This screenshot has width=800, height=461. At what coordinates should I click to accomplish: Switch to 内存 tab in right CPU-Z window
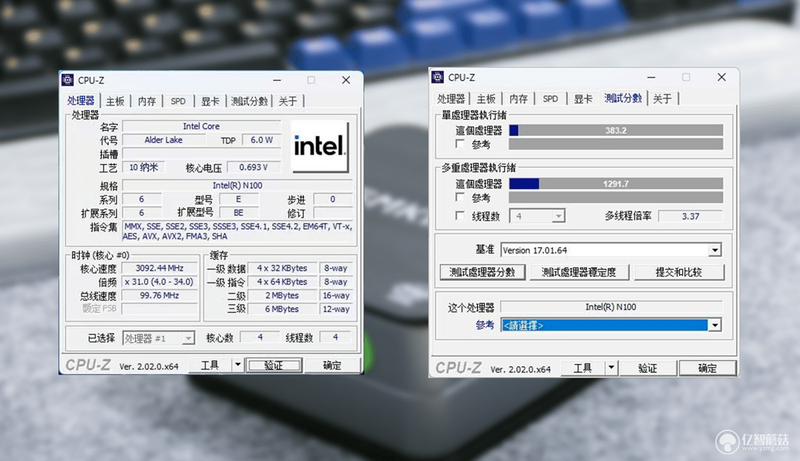coord(518,98)
